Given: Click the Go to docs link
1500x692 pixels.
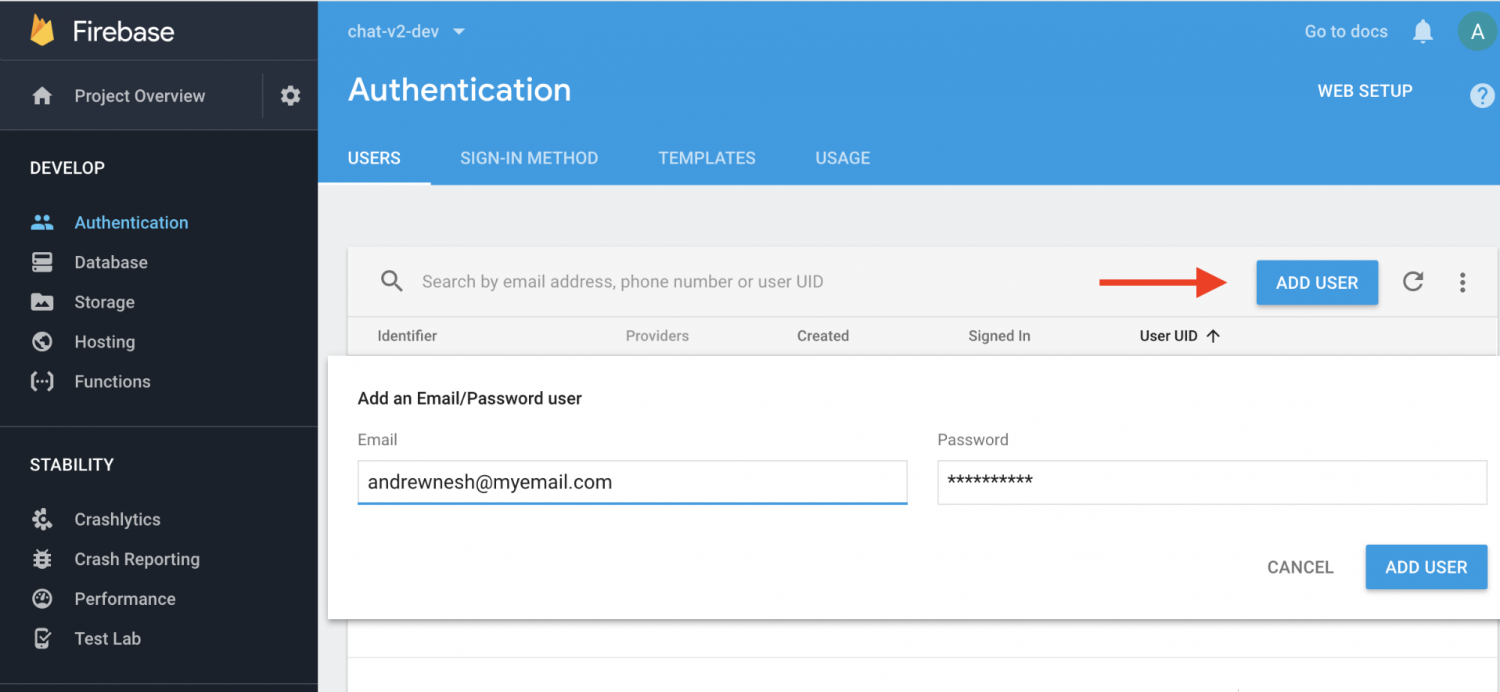Looking at the screenshot, I should [1346, 32].
